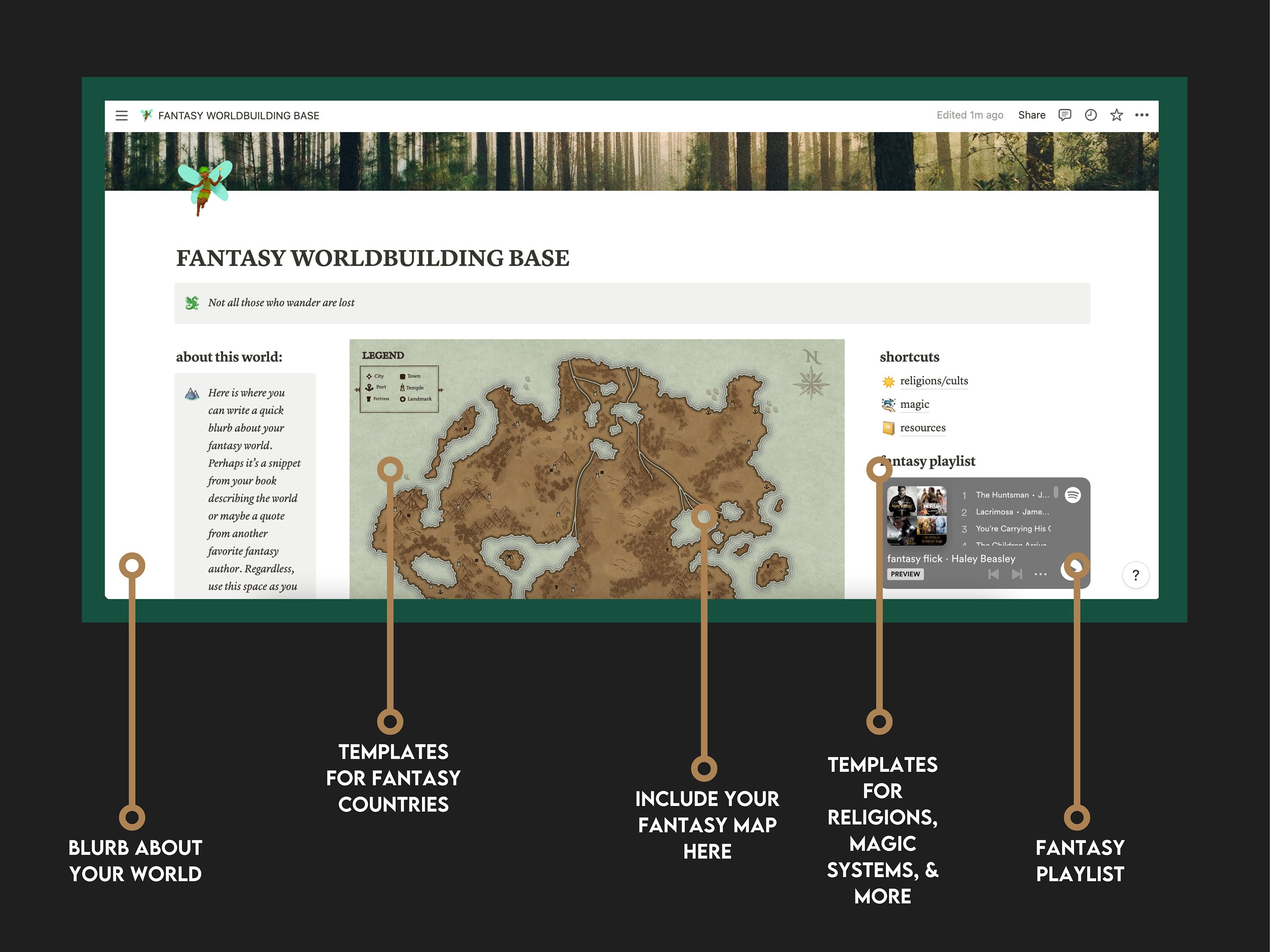Viewport: 1270px width, 952px height.
Task: Click the sun icon beside religions/cults
Action: pos(888,382)
